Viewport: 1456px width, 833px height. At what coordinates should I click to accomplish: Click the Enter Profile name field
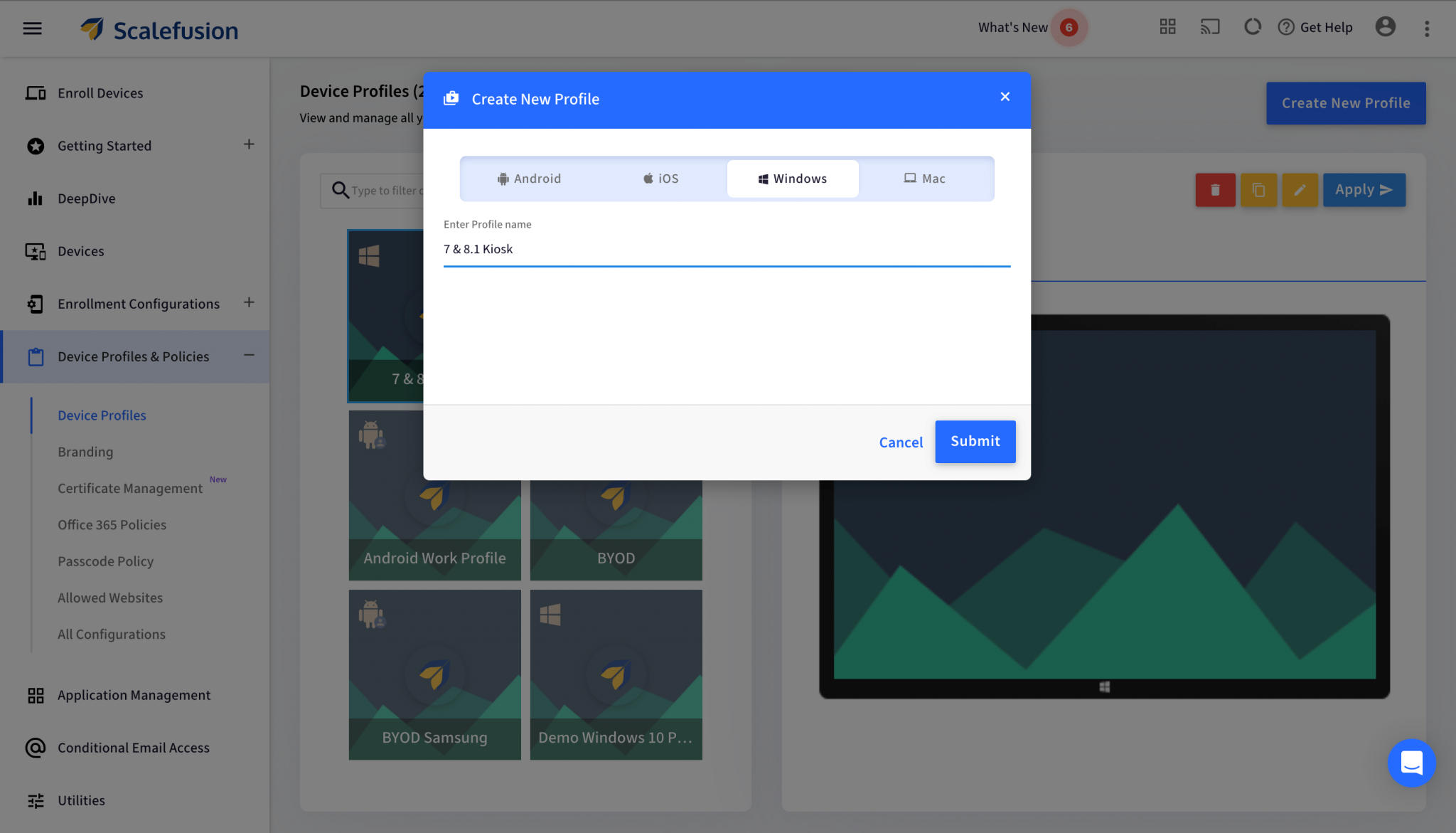[x=726, y=249]
